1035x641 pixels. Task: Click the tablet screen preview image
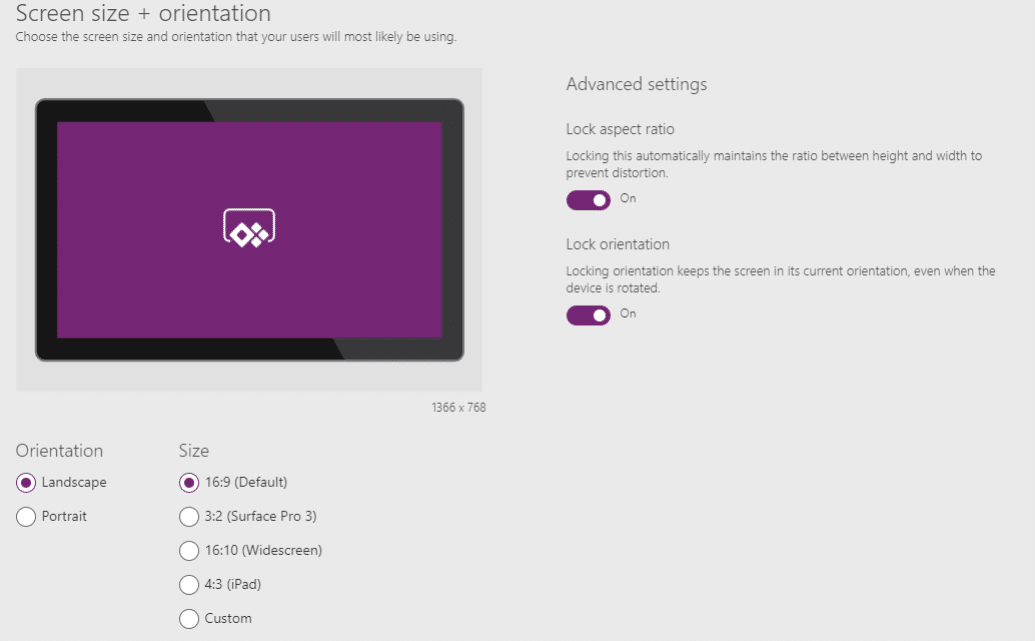point(250,230)
